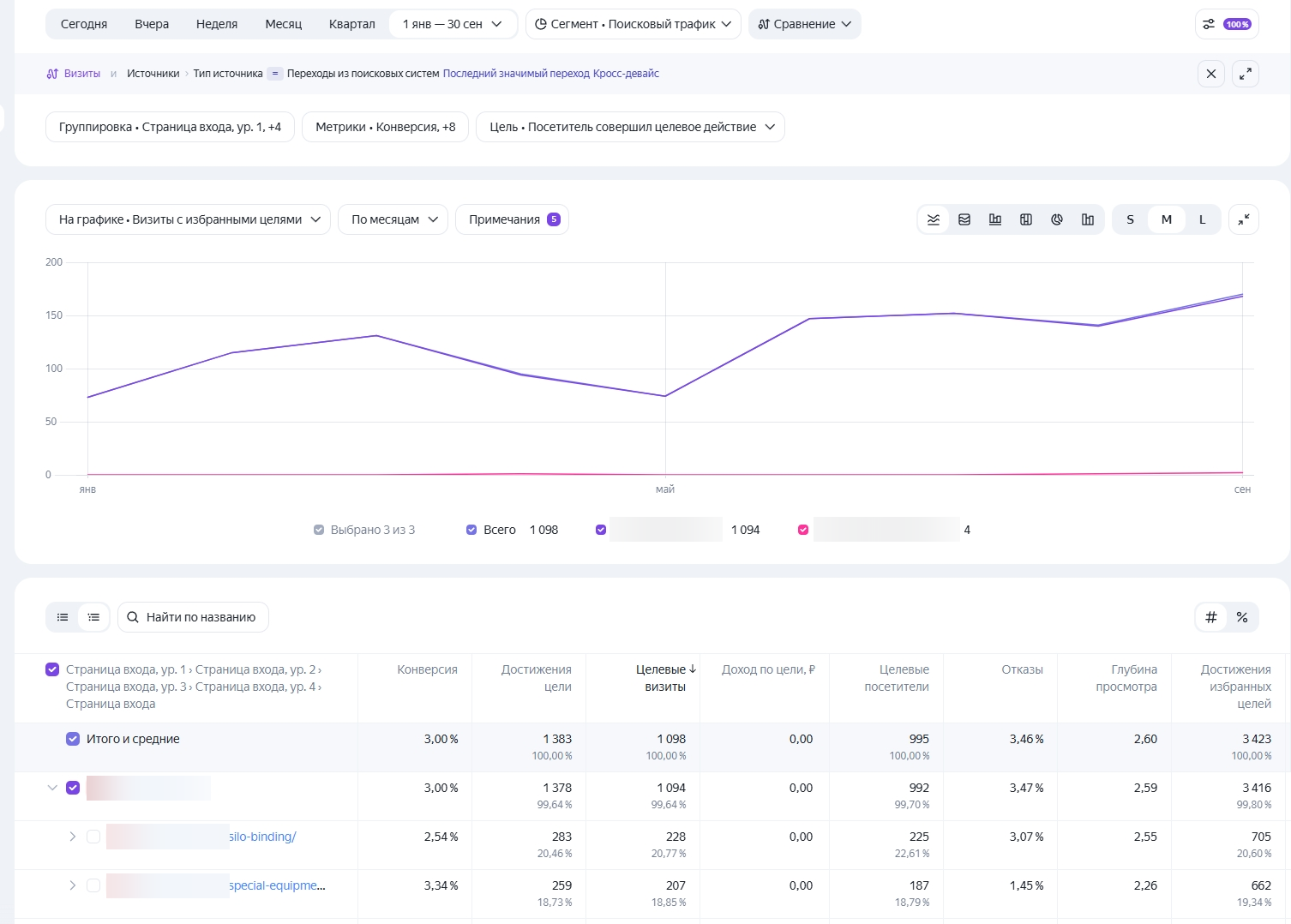Toggle the Страница входа header checkbox
The height and width of the screenshot is (924, 1291).
click(x=52, y=669)
